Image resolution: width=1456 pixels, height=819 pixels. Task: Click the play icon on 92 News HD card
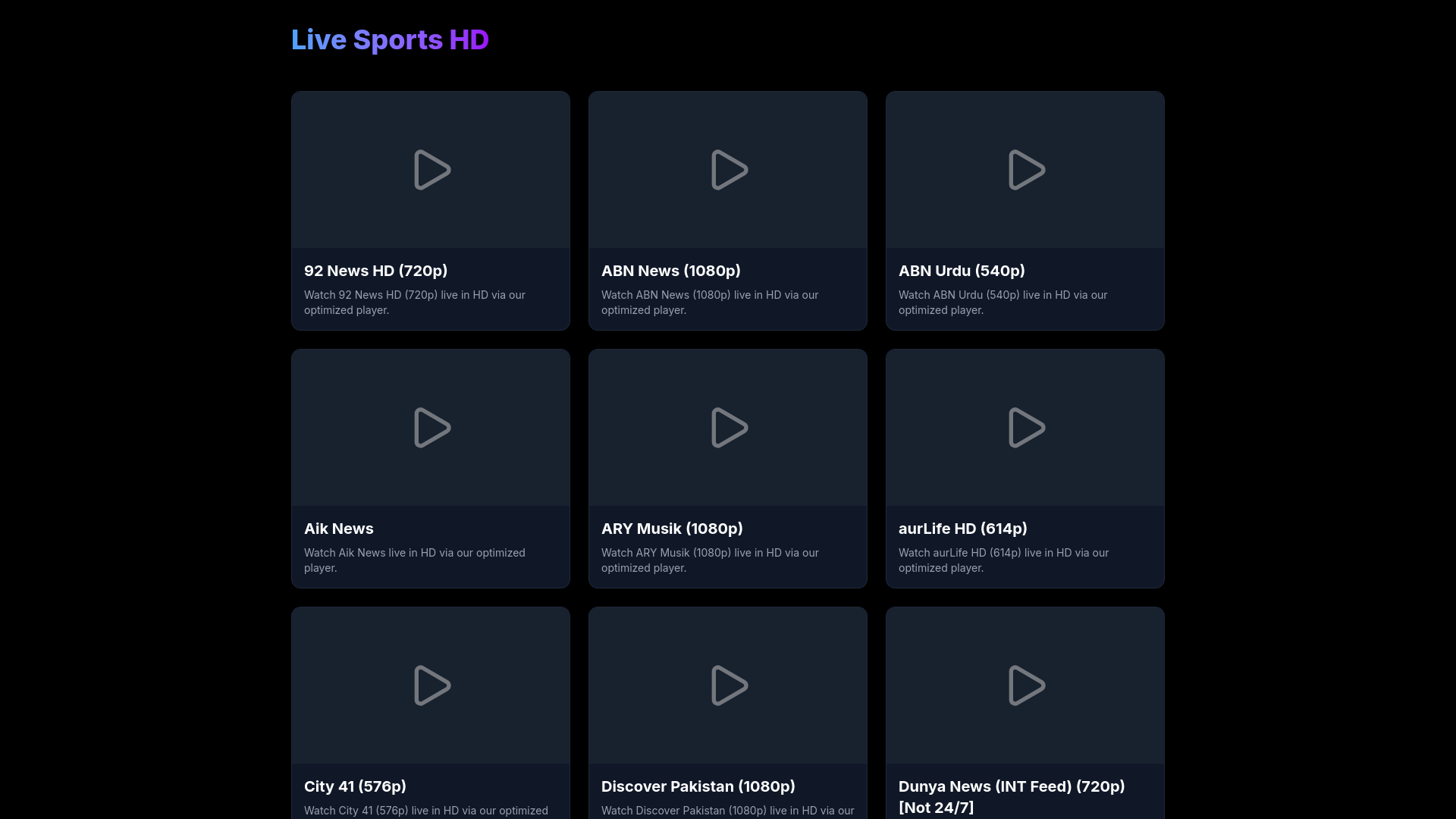(x=431, y=170)
